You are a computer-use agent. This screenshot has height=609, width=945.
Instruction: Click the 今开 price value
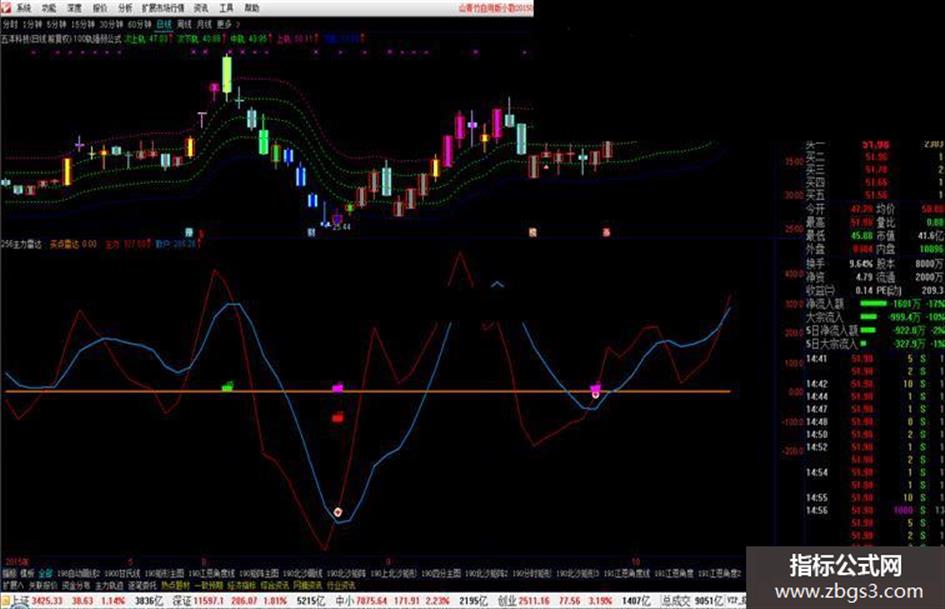tap(861, 209)
